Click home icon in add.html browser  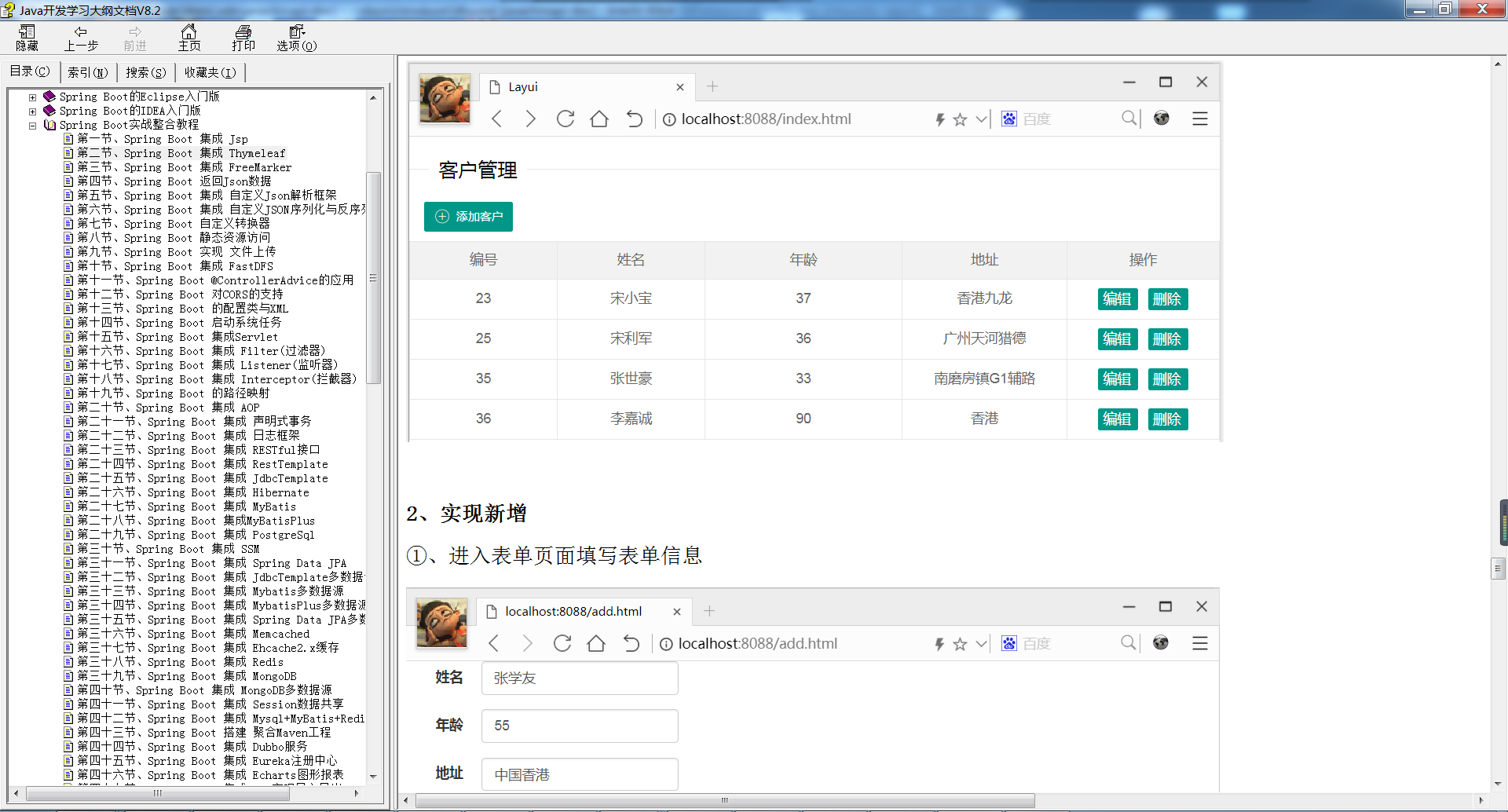click(596, 643)
